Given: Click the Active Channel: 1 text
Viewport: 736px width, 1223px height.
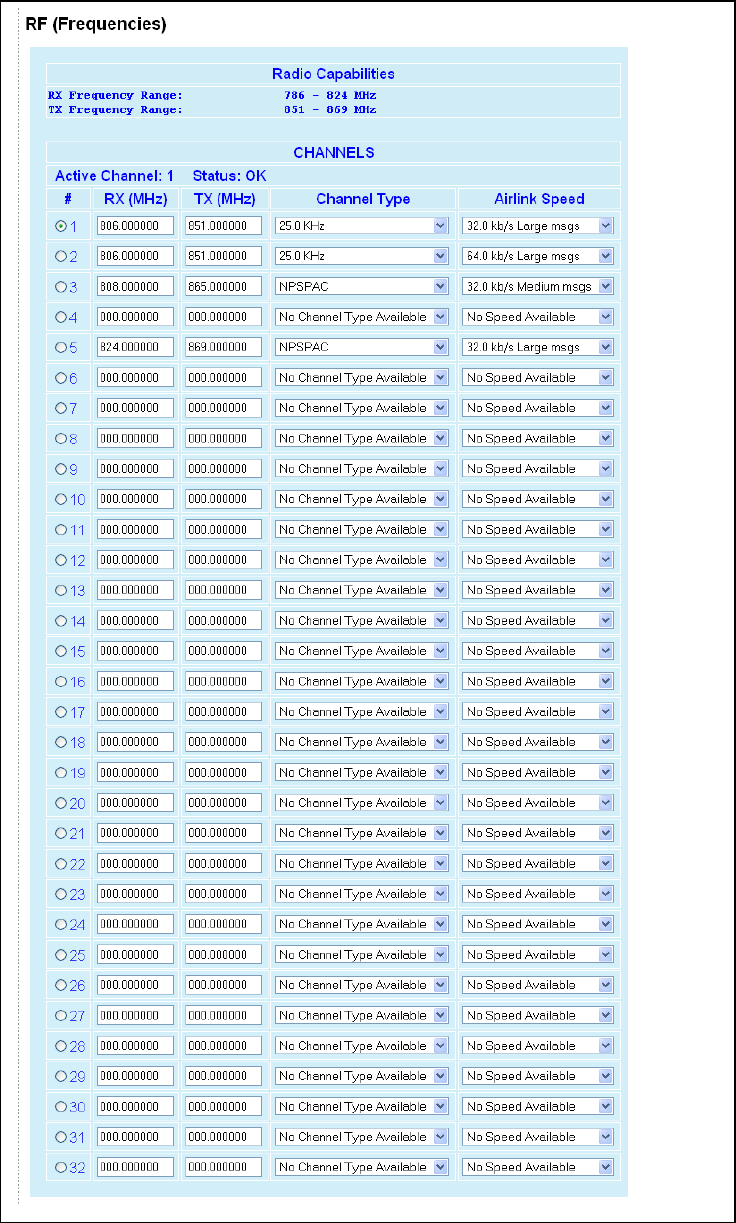Looking at the screenshot, I should tap(114, 175).
